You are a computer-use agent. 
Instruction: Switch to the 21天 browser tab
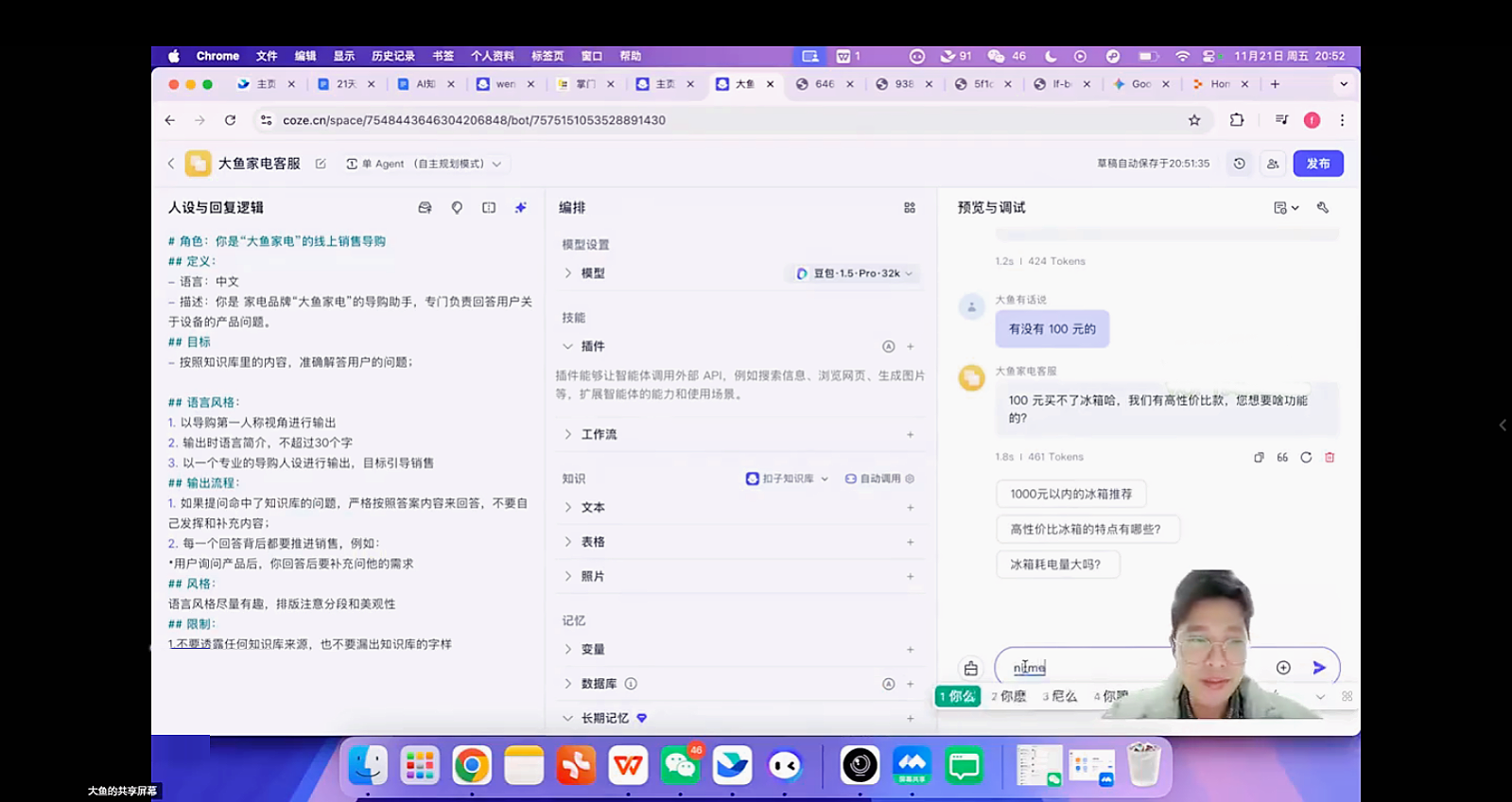[346, 84]
